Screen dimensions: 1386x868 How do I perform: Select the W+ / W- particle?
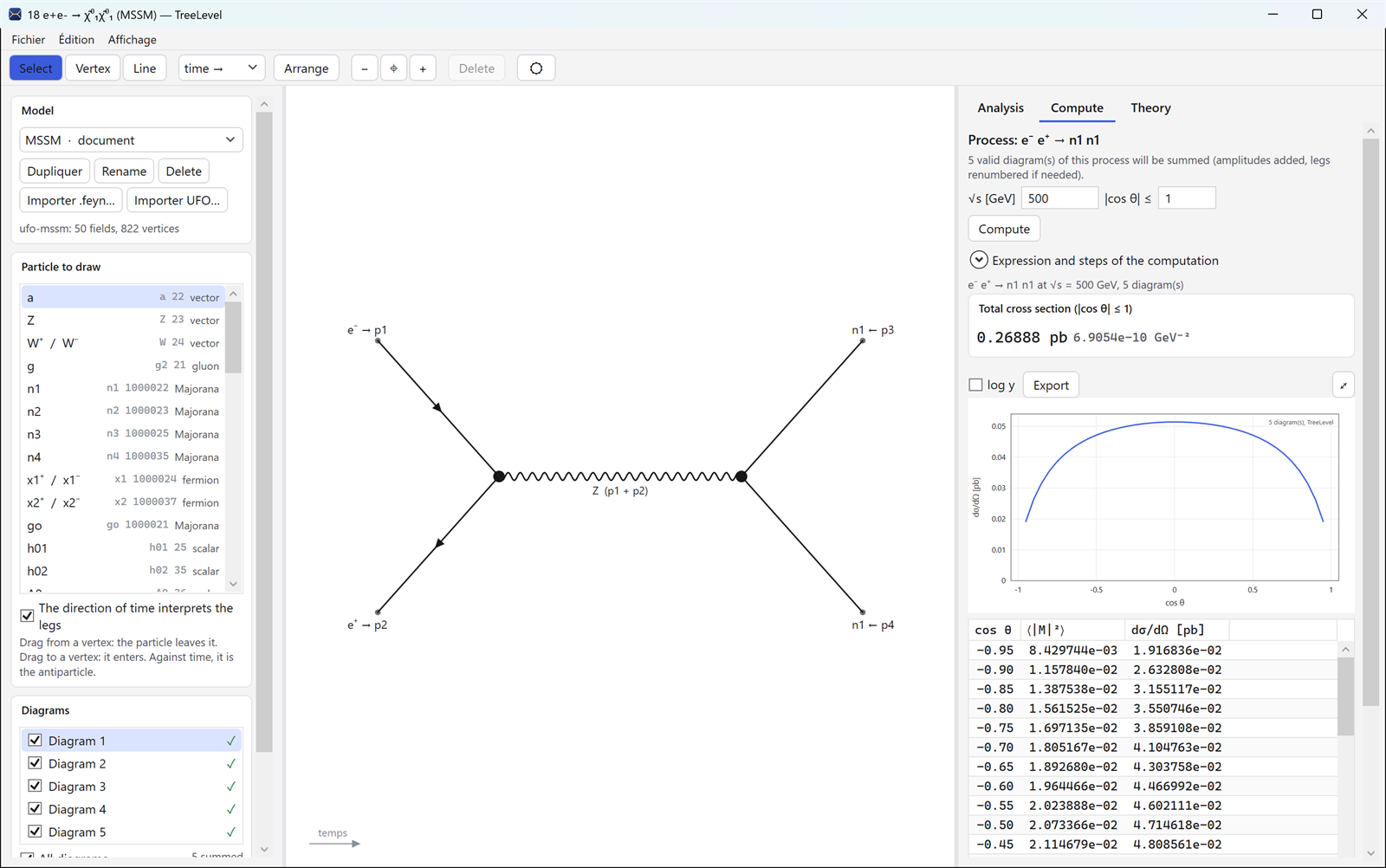pyautogui.click(x=122, y=343)
